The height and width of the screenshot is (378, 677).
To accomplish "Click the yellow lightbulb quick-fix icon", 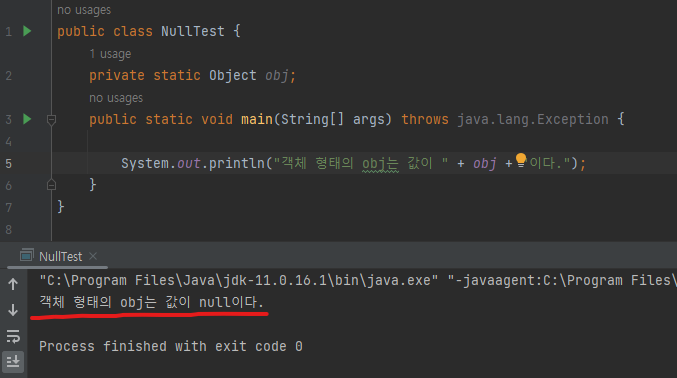I will [521, 160].
